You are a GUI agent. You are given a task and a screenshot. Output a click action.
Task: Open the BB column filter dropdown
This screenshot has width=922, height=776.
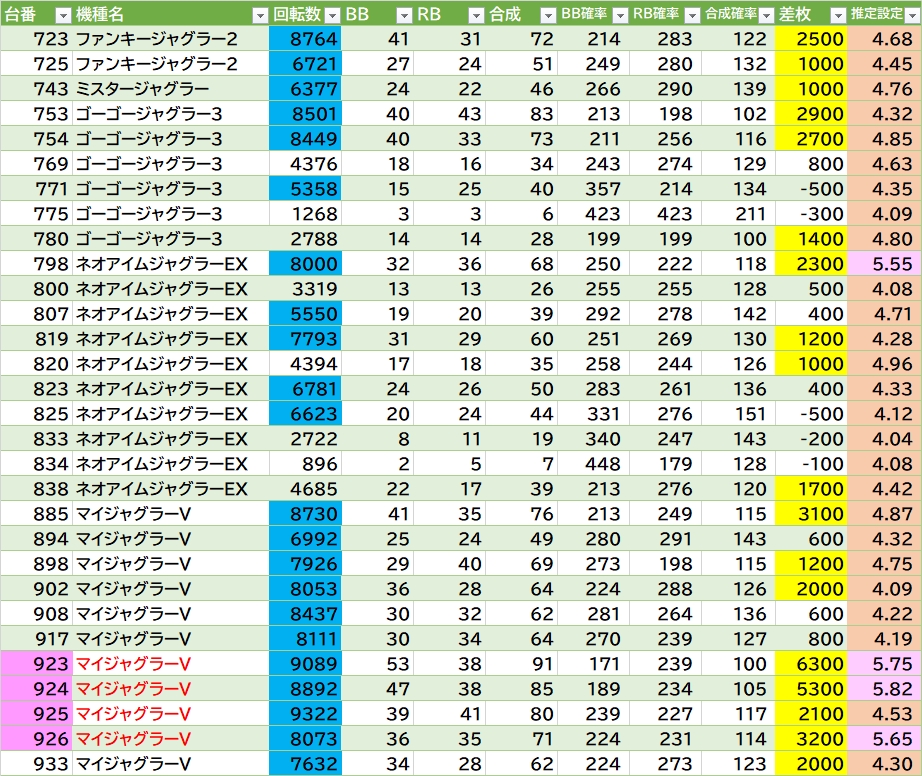pos(404,15)
